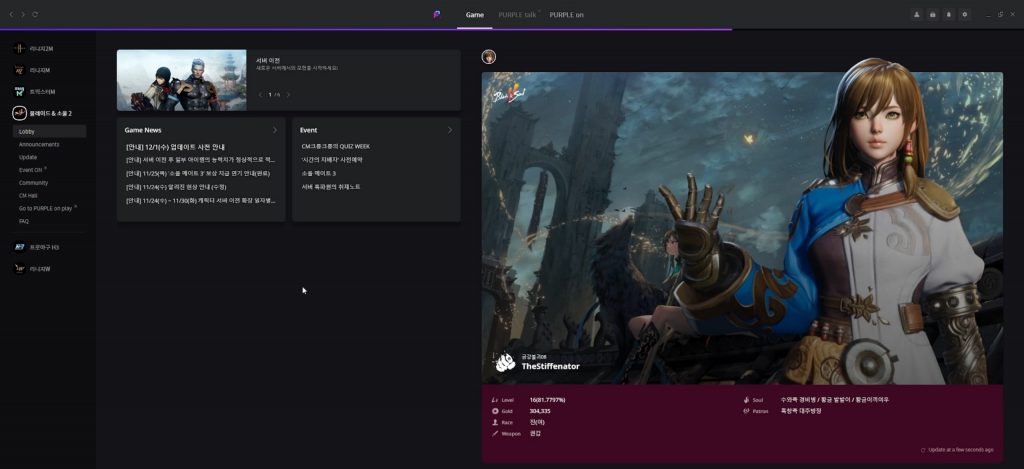Open the CM QUIZ WEEK event
Viewport: 1024px width, 469px height.
[336, 146]
